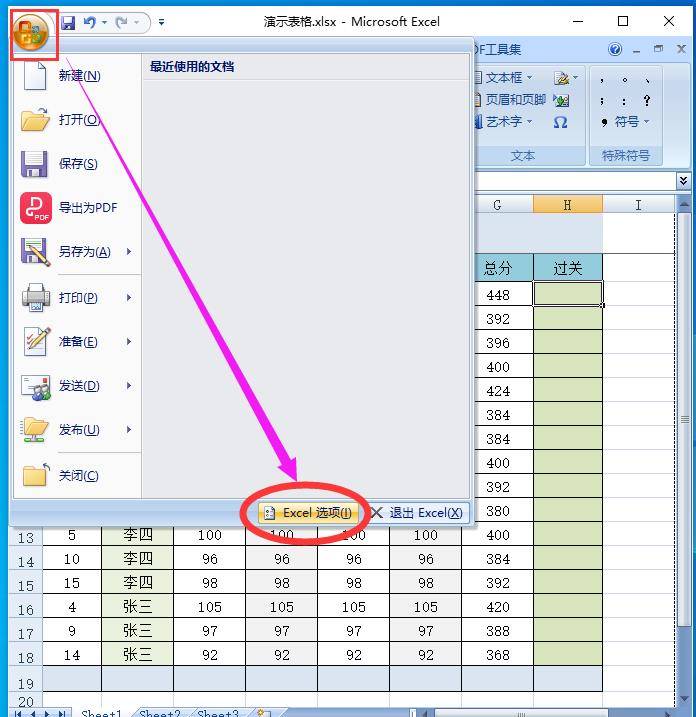Click the printer icon
696x717 pixels.
(36, 298)
